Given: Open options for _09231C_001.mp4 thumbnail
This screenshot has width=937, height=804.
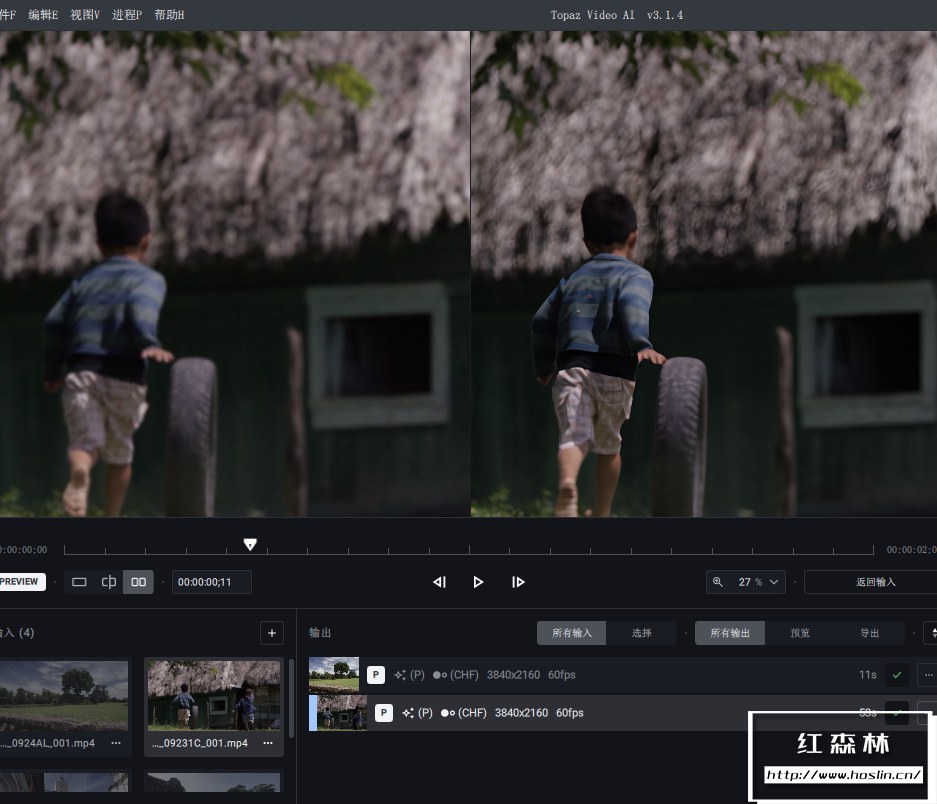Looking at the screenshot, I should point(268,743).
